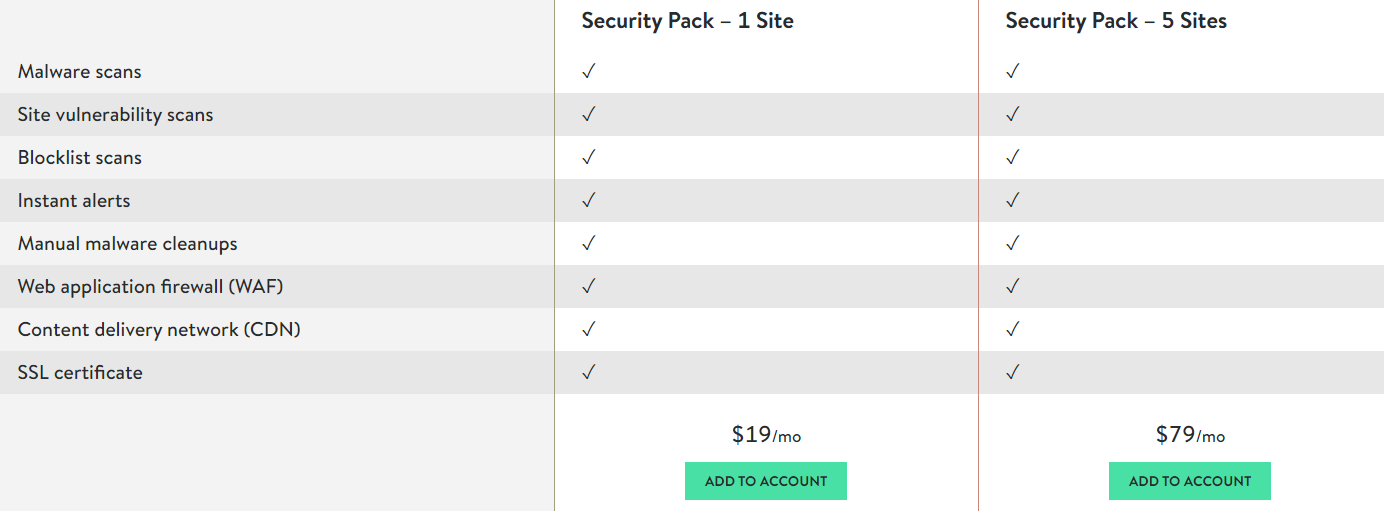Click the Blocklist scans feature label
This screenshot has width=1384, height=511.
(x=80, y=158)
